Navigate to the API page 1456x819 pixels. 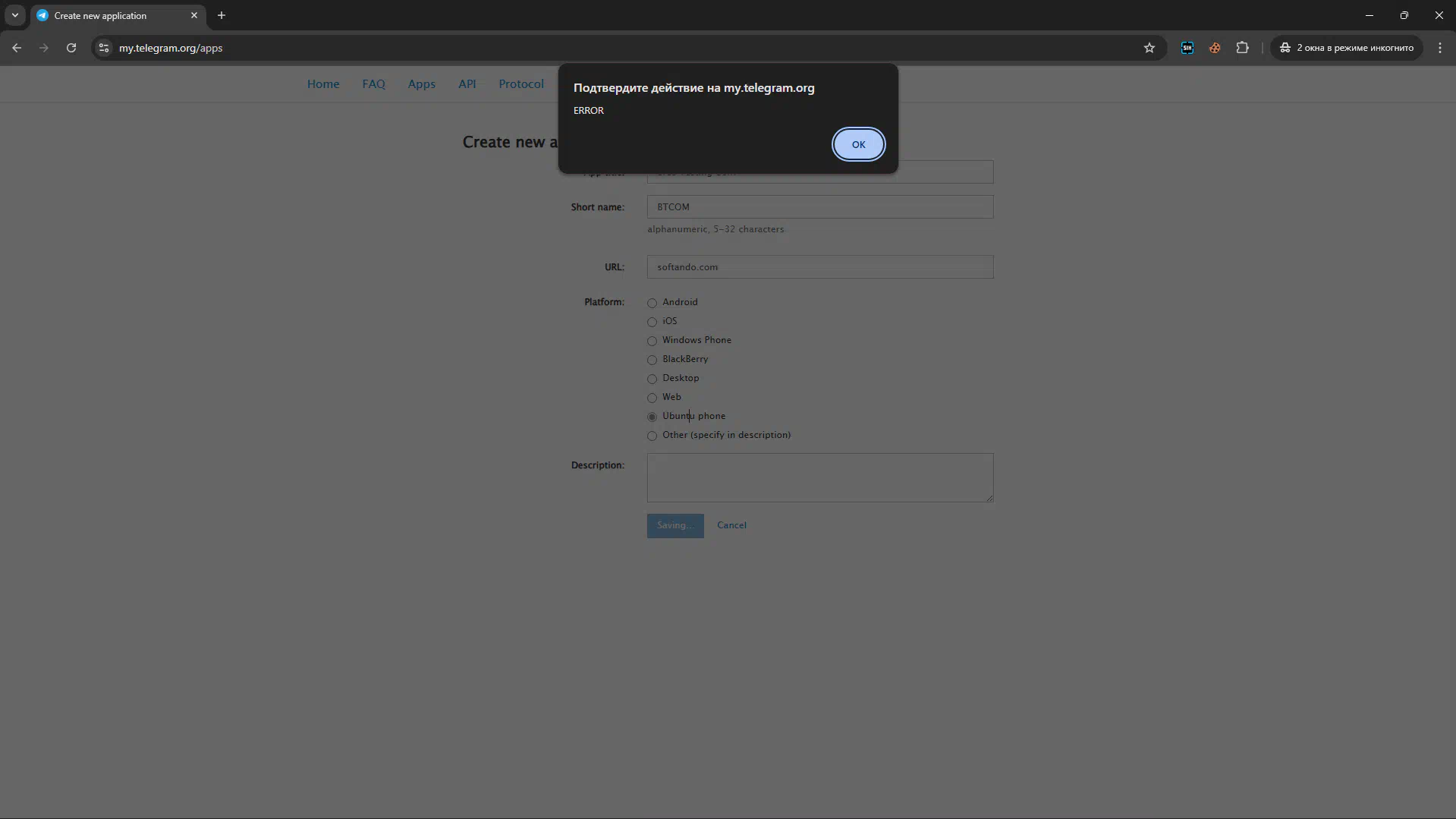(x=467, y=84)
